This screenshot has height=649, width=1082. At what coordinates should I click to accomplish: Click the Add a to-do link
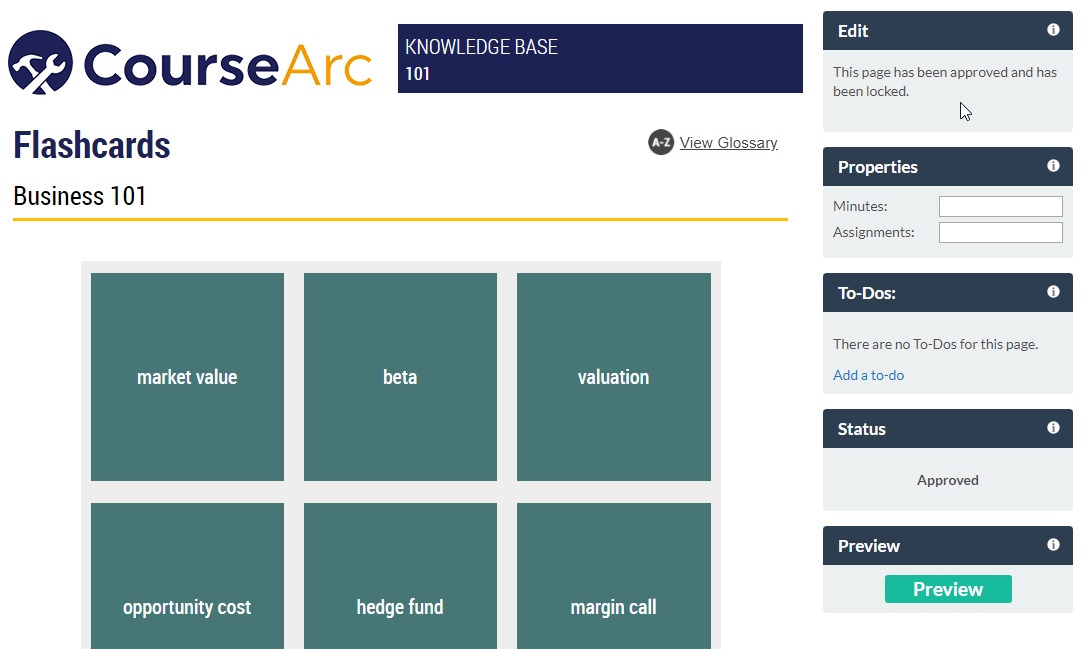868,375
